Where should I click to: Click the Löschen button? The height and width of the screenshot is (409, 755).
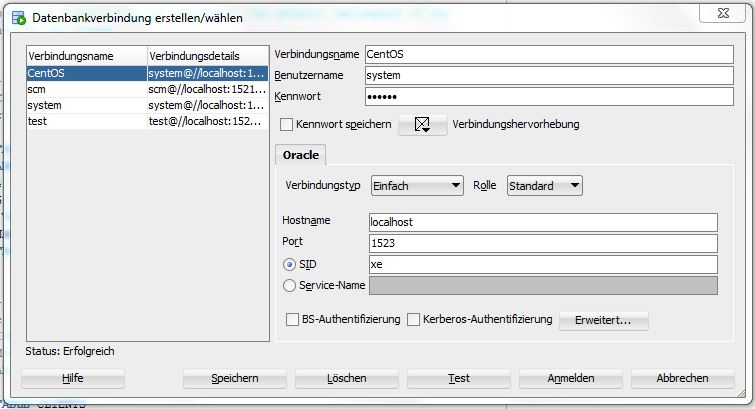coord(347,379)
